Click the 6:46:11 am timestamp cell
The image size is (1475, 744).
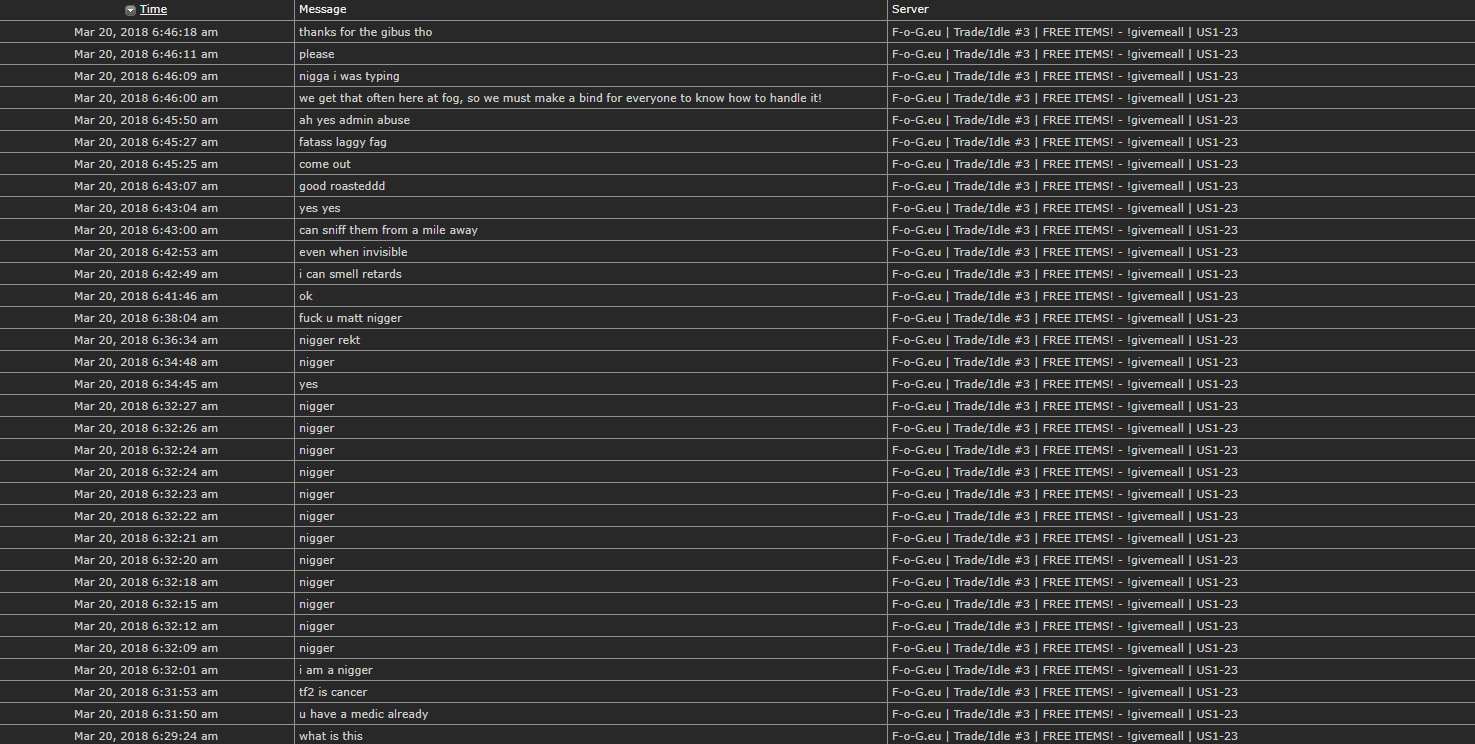tap(146, 54)
